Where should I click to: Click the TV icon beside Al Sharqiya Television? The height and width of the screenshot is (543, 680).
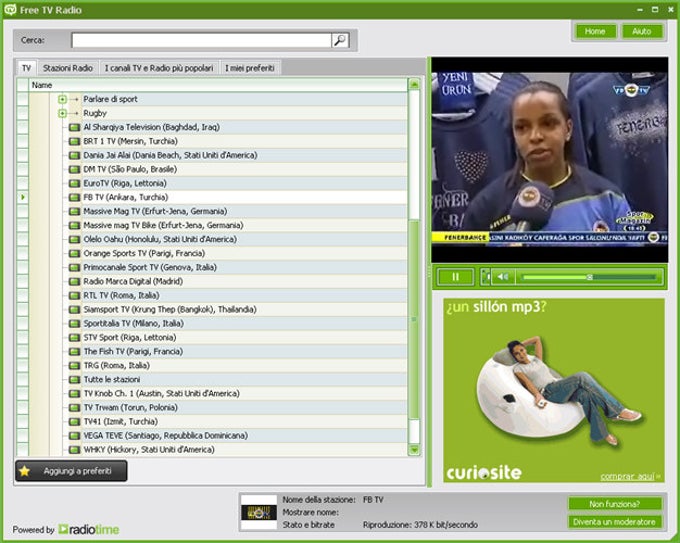coord(75,127)
